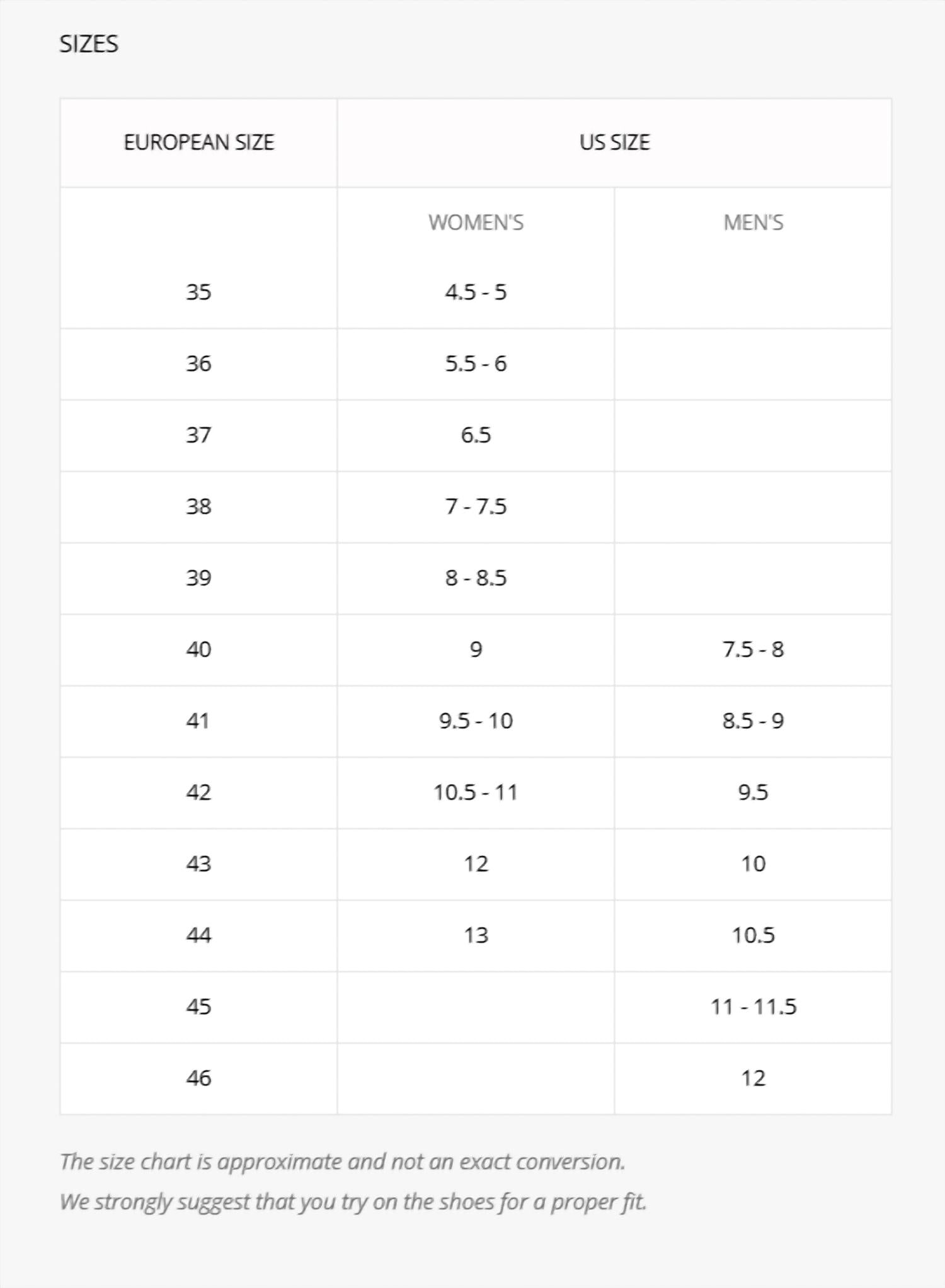
Task: Click men's size 9.5 cell
Action: [753, 792]
